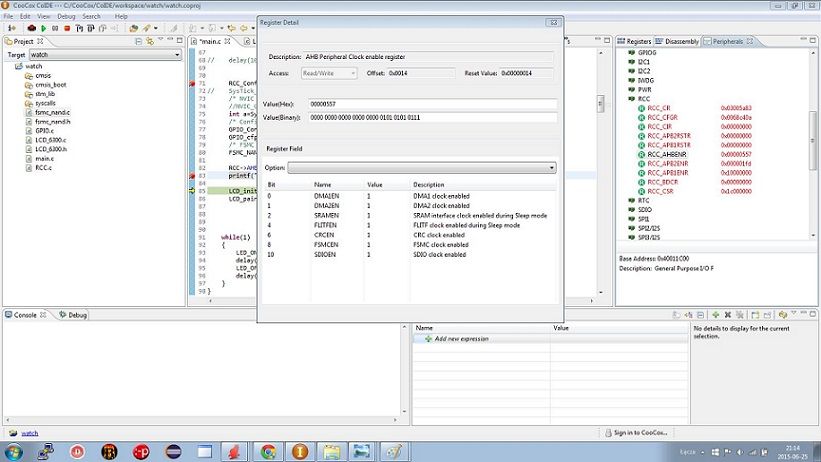Click the remove expression X toolbar icon

727,314
